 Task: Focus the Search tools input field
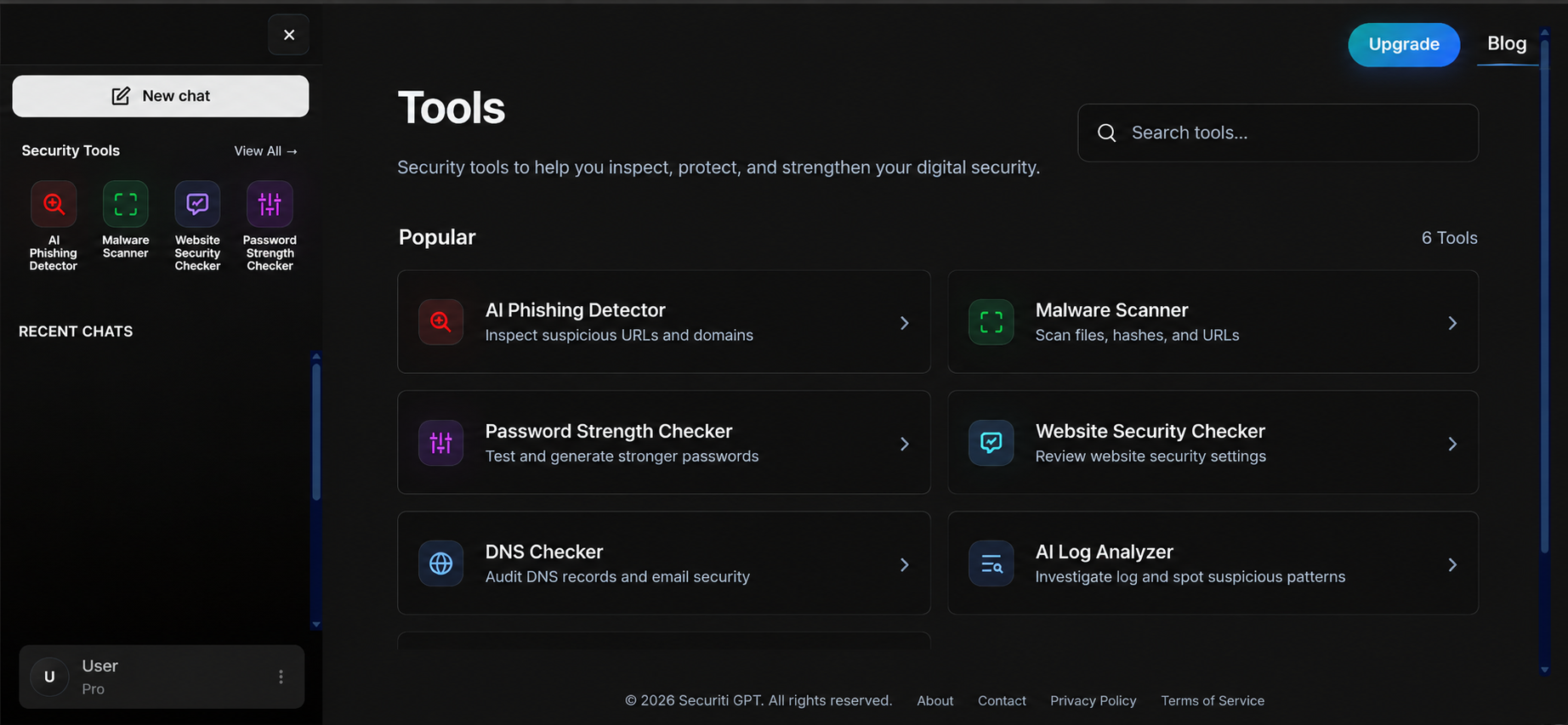click(1278, 133)
